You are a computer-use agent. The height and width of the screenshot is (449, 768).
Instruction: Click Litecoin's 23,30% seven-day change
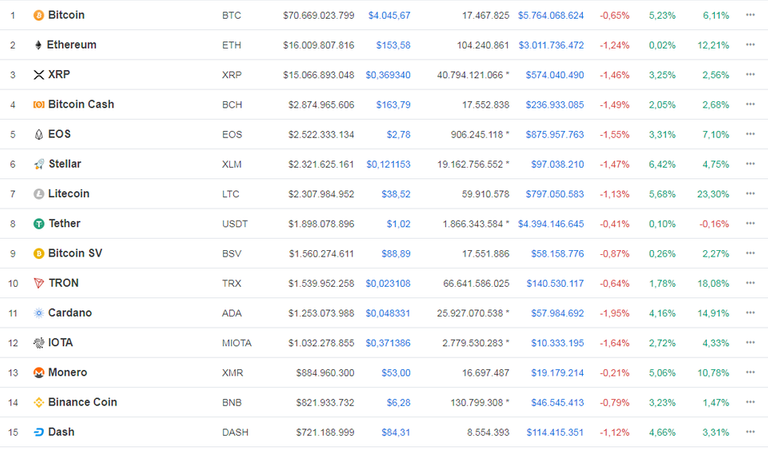coord(713,194)
